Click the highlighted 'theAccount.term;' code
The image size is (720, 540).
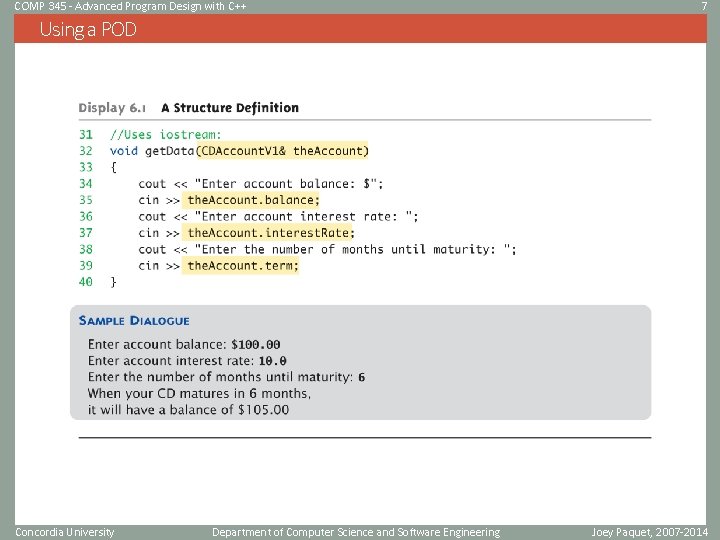[x=241, y=266]
